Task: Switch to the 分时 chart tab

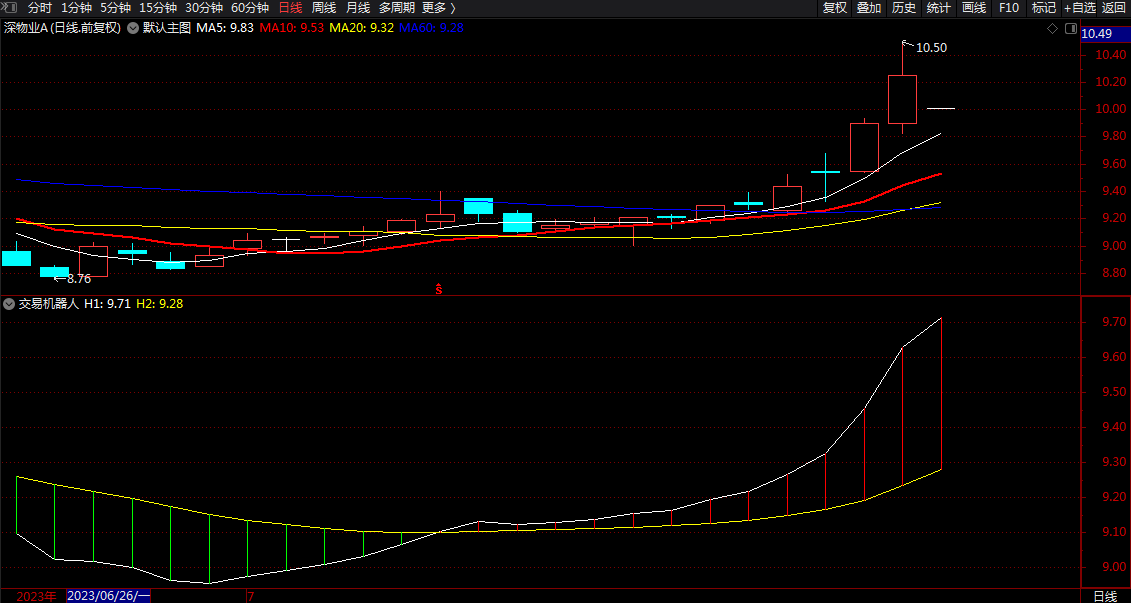Action: point(40,8)
